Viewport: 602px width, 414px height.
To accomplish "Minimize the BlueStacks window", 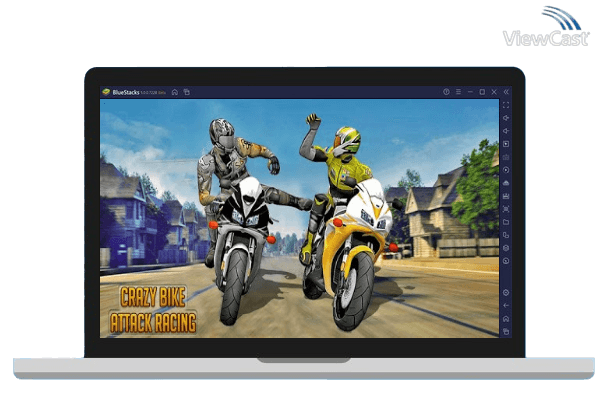I will point(470,92).
